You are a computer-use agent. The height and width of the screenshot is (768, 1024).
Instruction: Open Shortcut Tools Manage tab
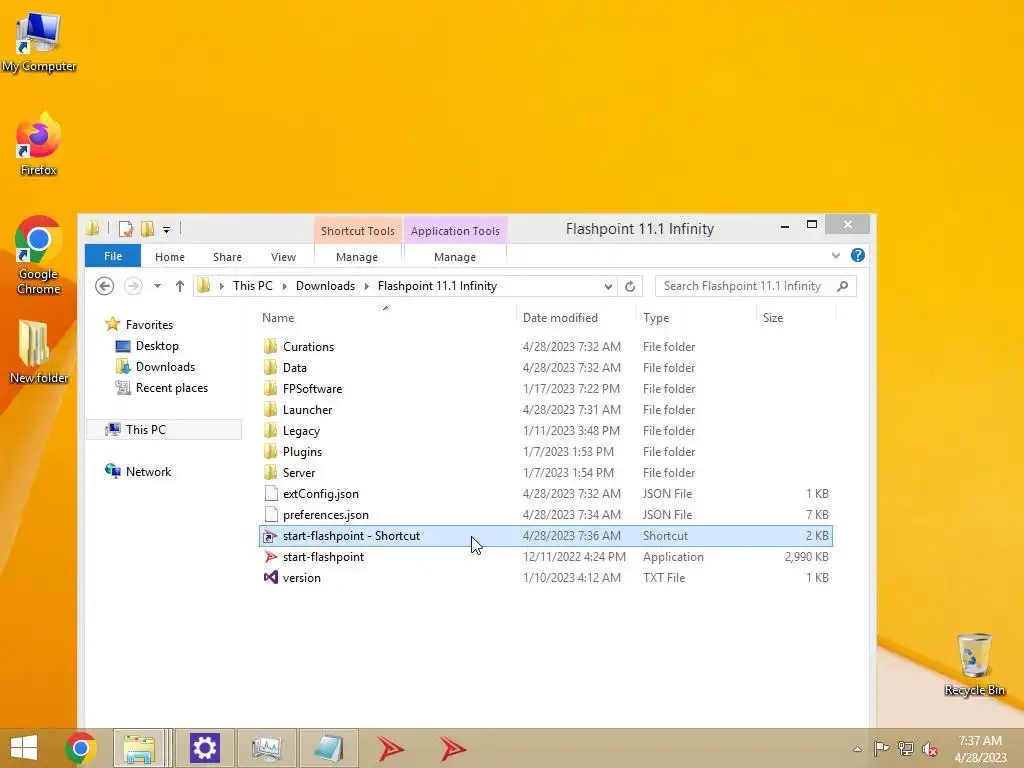(x=357, y=257)
